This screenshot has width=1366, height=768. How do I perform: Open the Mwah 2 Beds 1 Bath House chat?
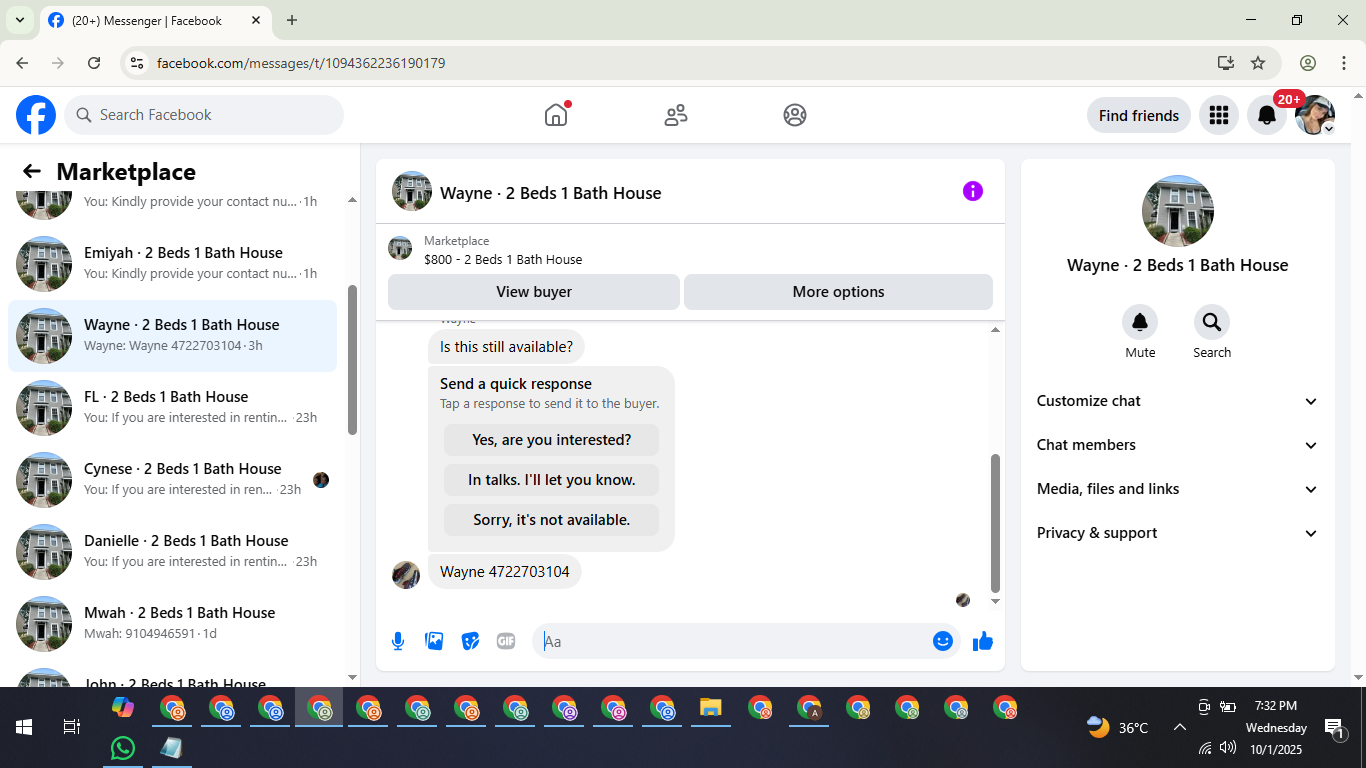tap(172, 624)
